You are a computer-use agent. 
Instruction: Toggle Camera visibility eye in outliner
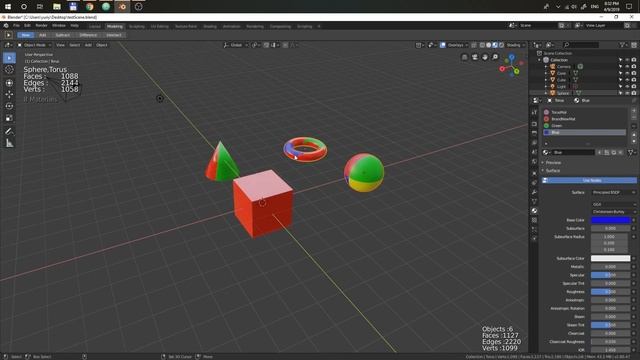tap(627, 67)
